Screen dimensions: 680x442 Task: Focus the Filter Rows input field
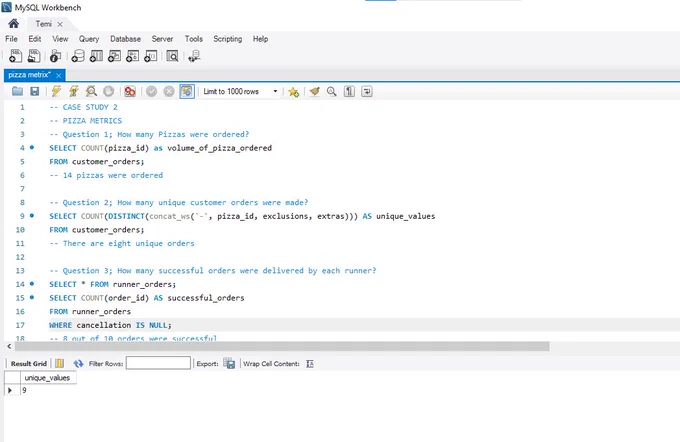tap(158, 363)
